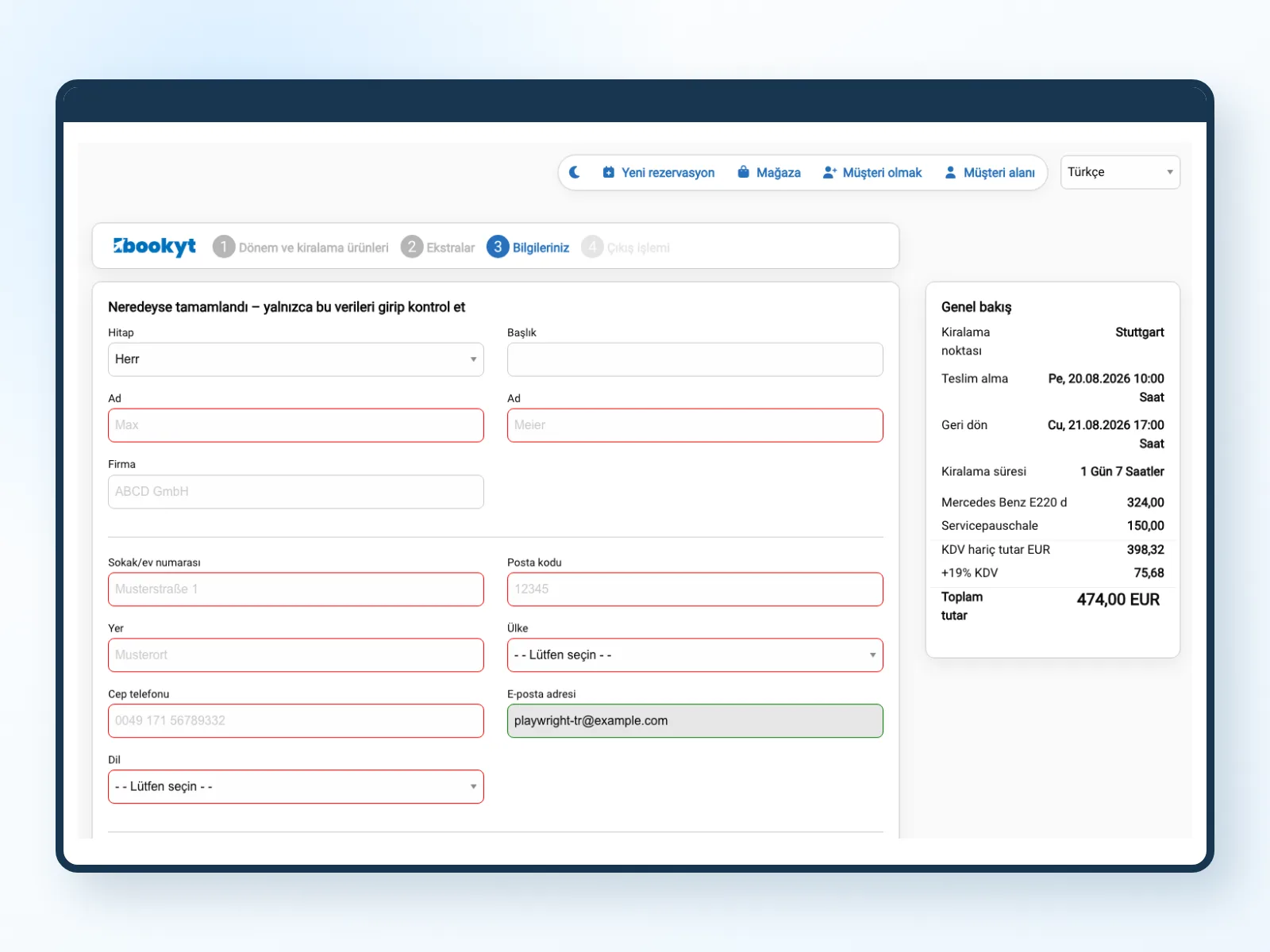Select step 1 circle Dönem ve kiralama ürünleri
The image size is (1270, 952).
pos(224,247)
